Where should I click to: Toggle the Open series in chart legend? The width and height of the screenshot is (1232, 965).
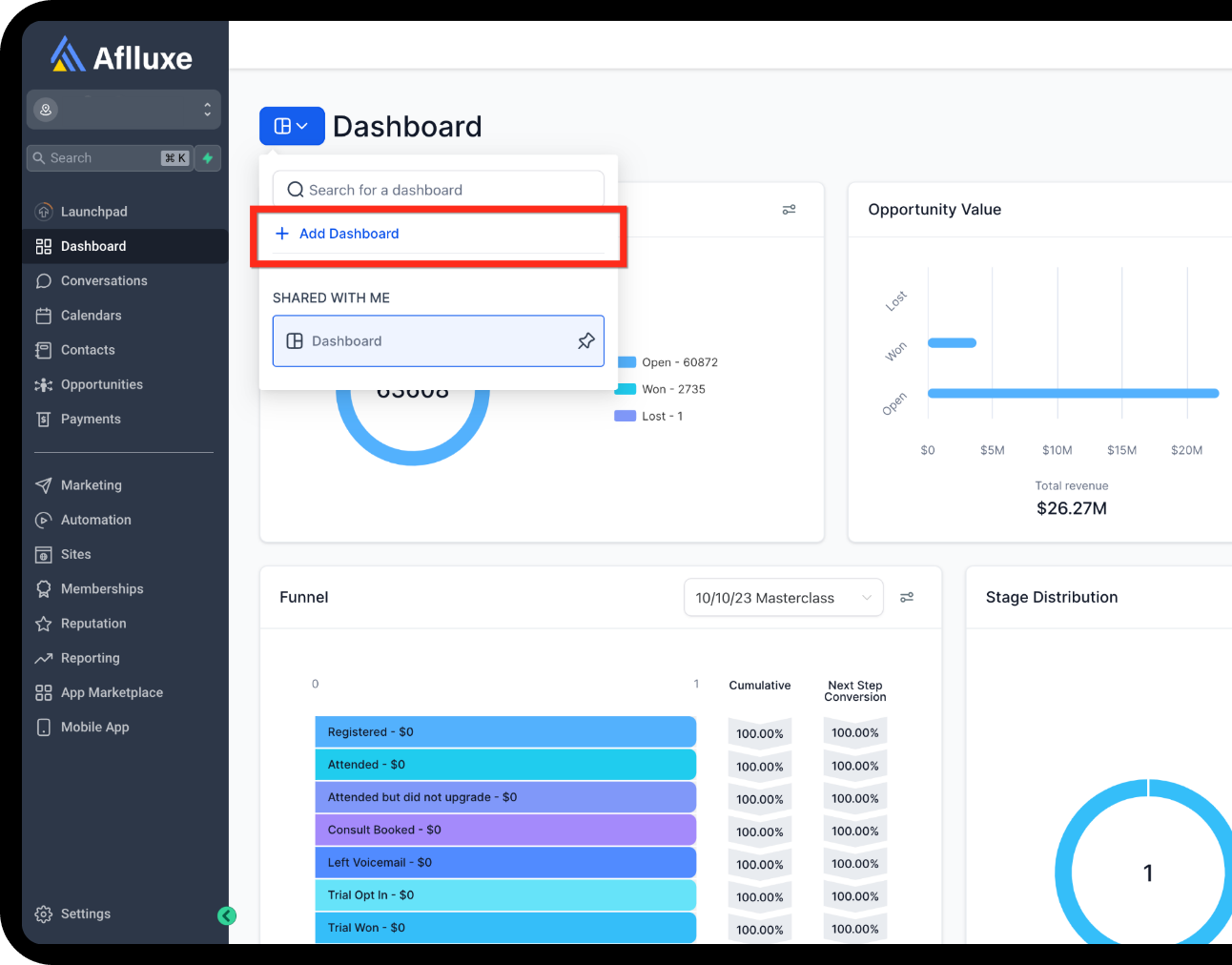pyautogui.click(x=668, y=362)
